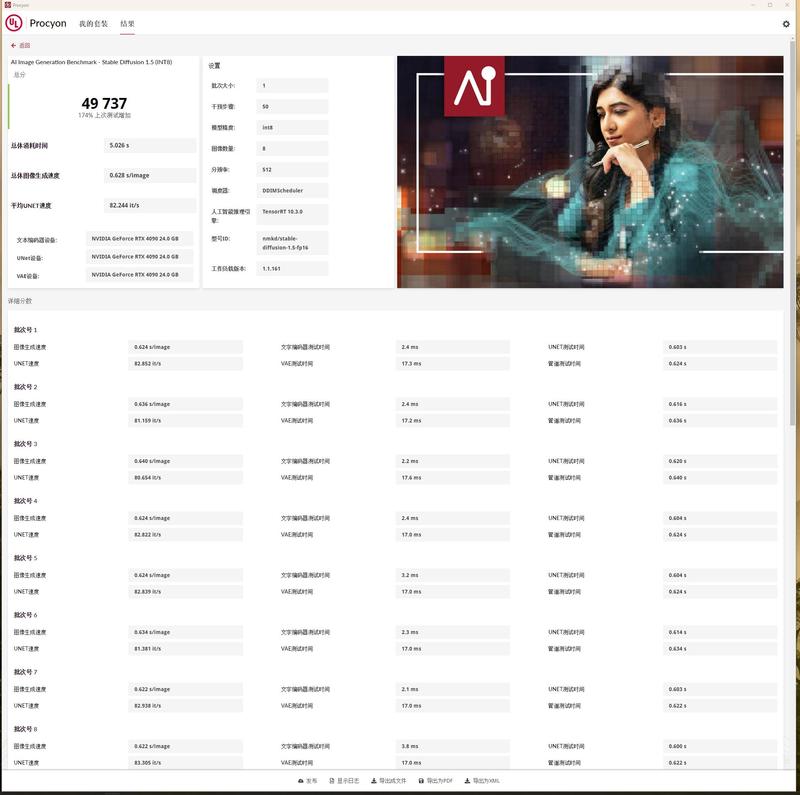Image resolution: width=800 pixels, height=795 pixels.
Task: Click 设置 settings panel heading
Action: pyautogui.click(x=214, y=66)
